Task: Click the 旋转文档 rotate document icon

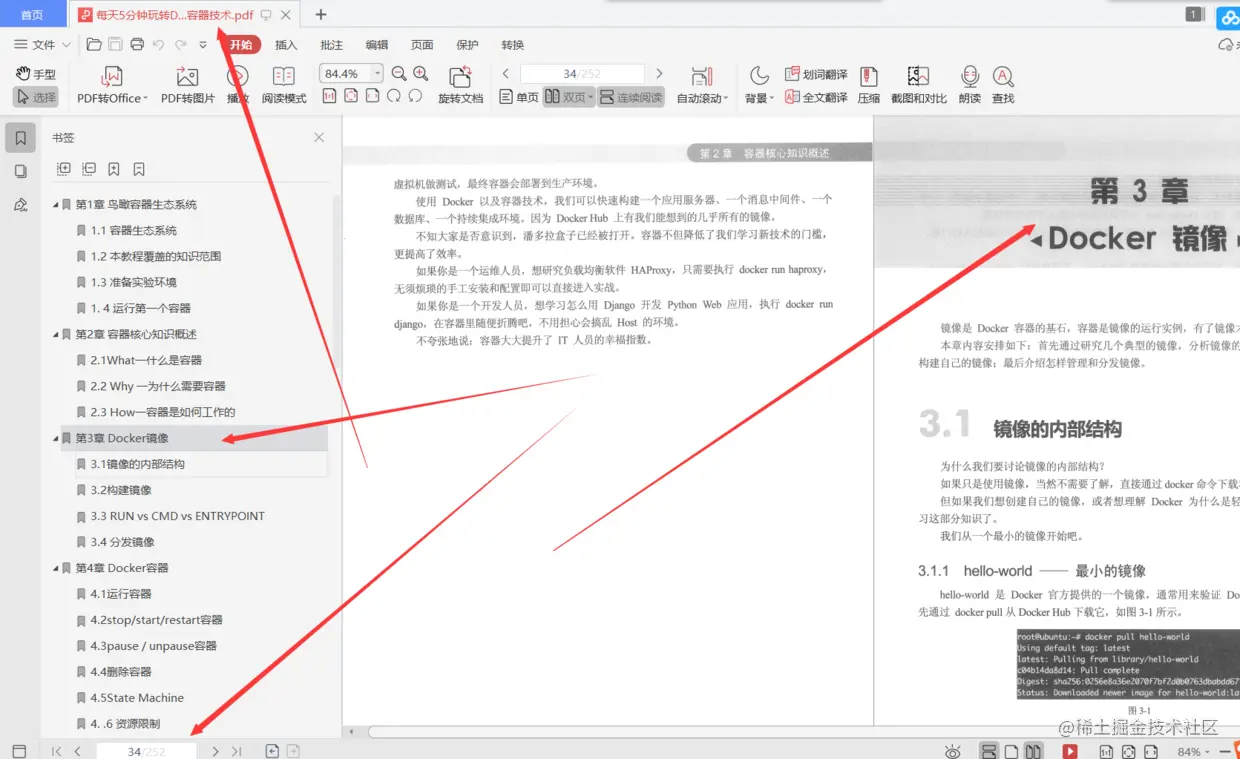Action: point(460,85)
